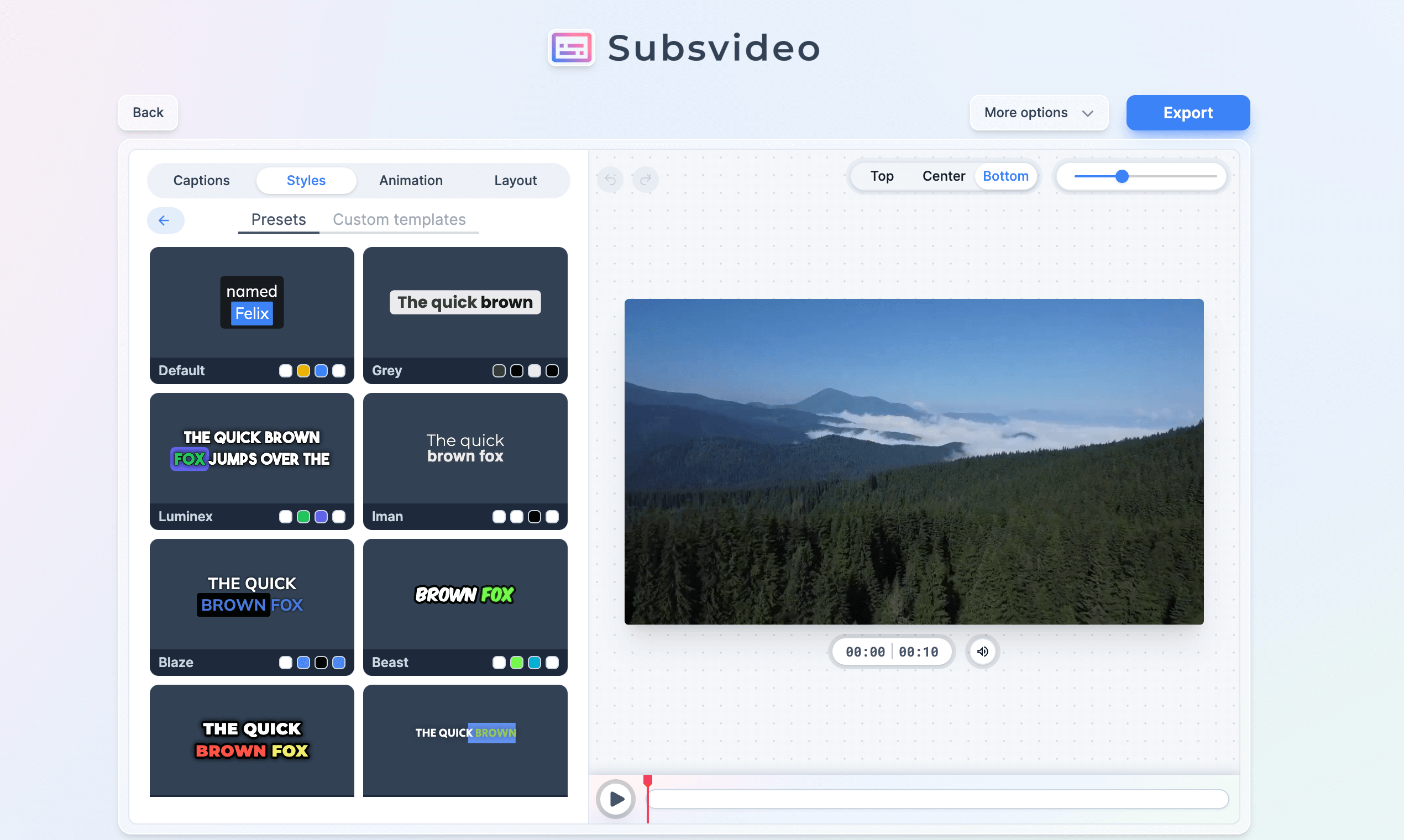Choose the Beast preset thumbnail
Viewport: 1404px width, 840px height.
click(x=465, y=594)
